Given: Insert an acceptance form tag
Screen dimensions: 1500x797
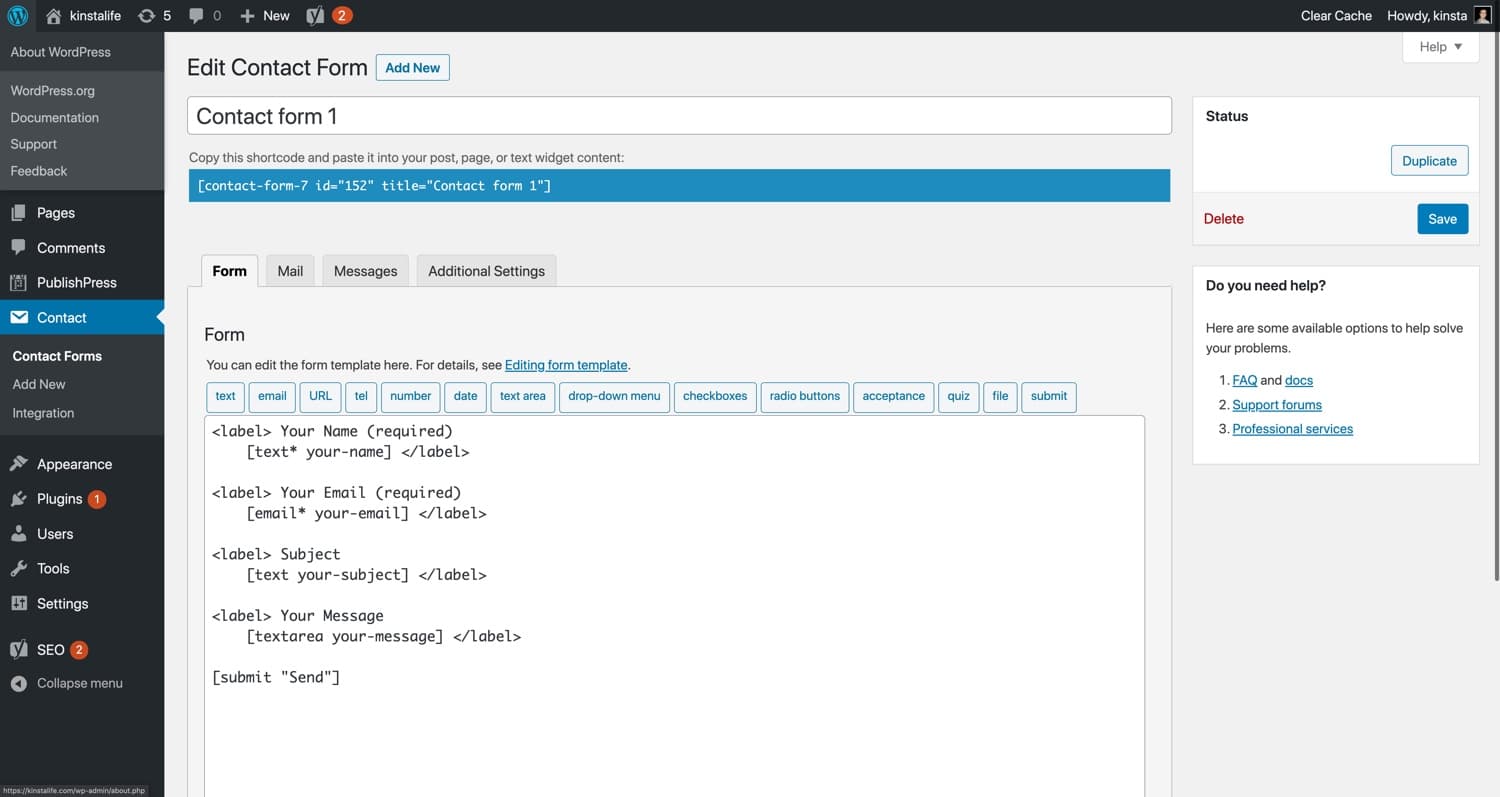Looking at the screenshot, I should coord(893,397).
